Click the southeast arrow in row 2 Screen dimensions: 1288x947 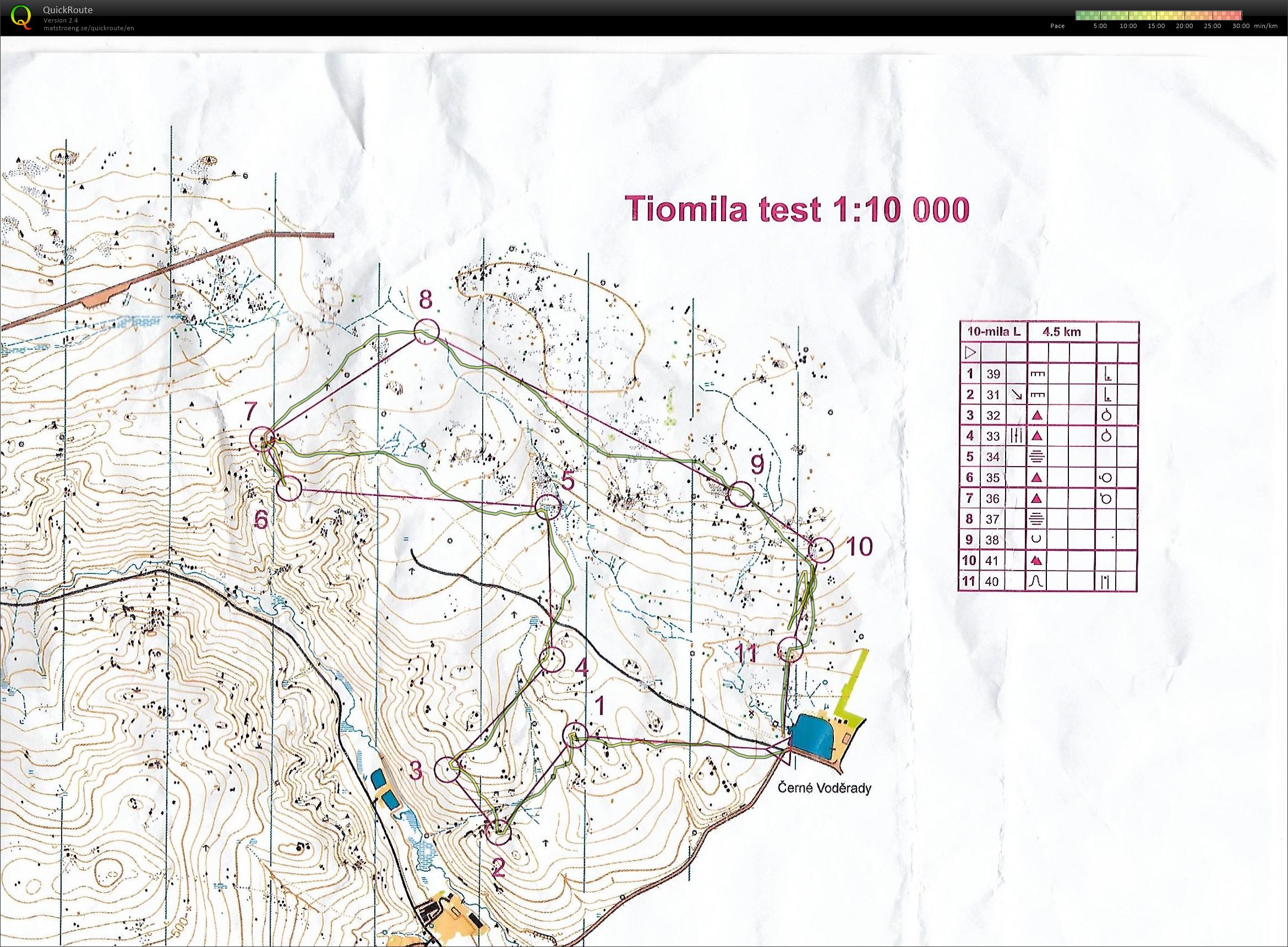point(1017,395)
